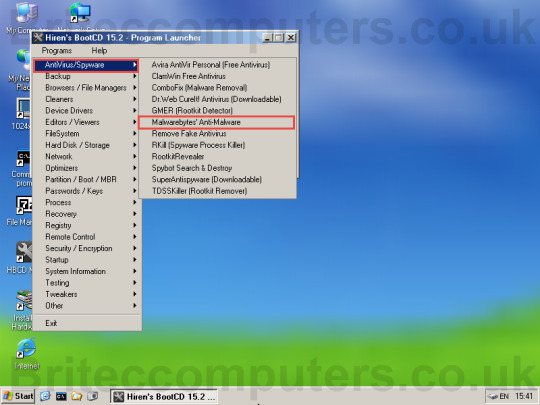The height and width of the screenshot is (405, 540).
Task: Expand Browsers / File Managers submenu
Action: point(86,88)
